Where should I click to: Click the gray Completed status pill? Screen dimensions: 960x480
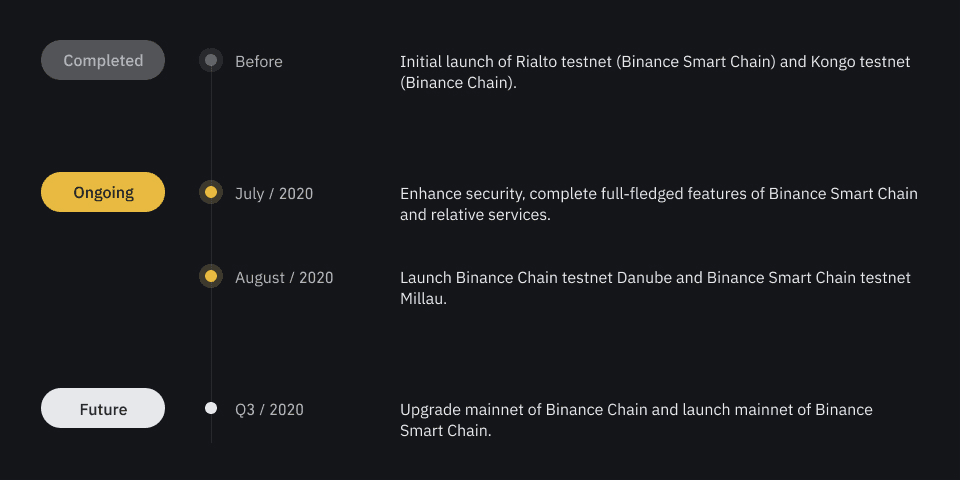point(103,60)
